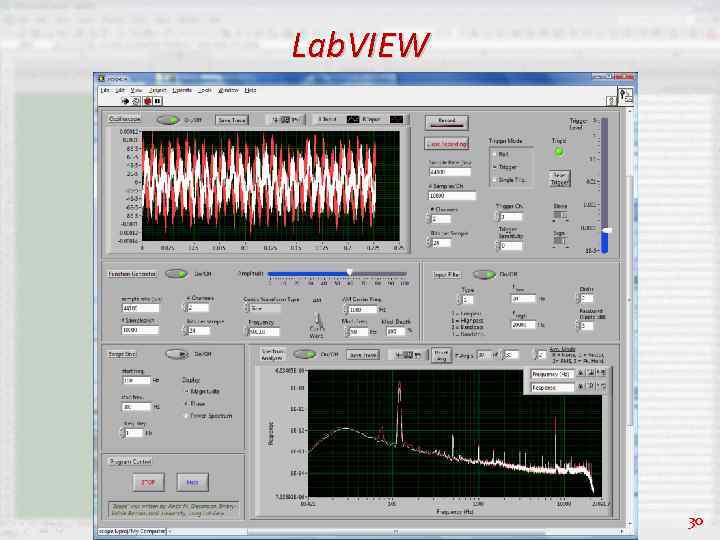The image size is (720, 540).
Task: Click the first channel plot legend icon
Action: [x=353, y=119]
